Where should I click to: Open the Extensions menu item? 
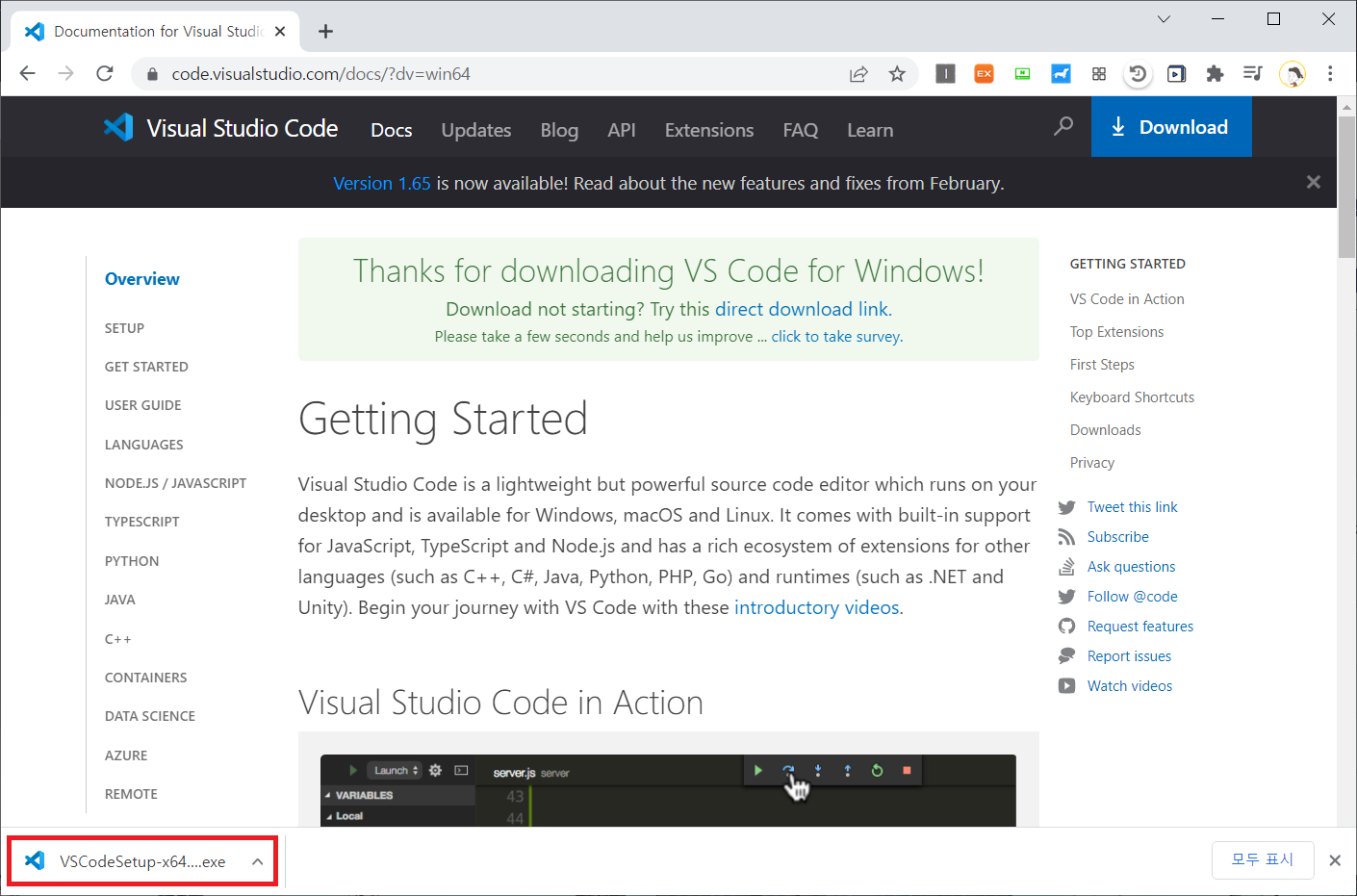pos(709,130)
